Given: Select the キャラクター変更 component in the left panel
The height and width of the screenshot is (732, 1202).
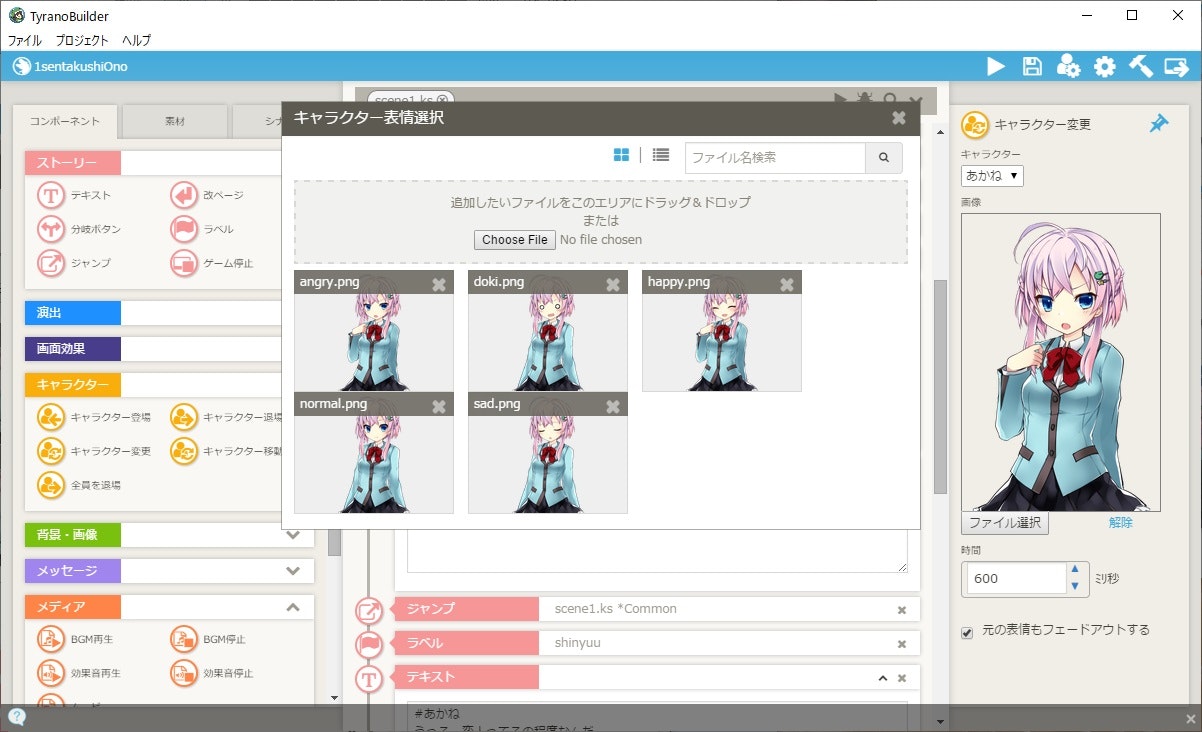Looking at the screenshot, I should 50,451.
